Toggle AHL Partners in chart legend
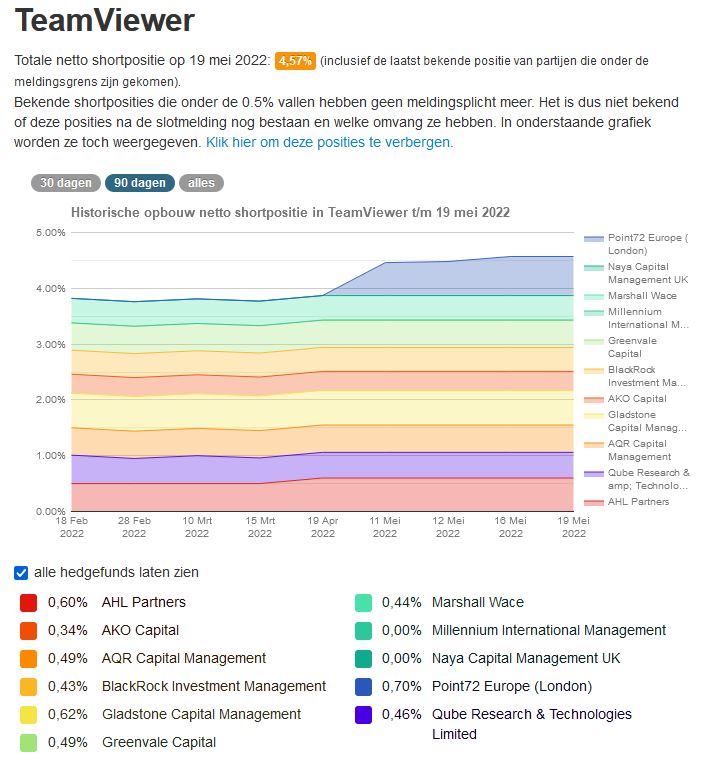The image size is (711, 768). pyautogui.click(x=627, y=502)
